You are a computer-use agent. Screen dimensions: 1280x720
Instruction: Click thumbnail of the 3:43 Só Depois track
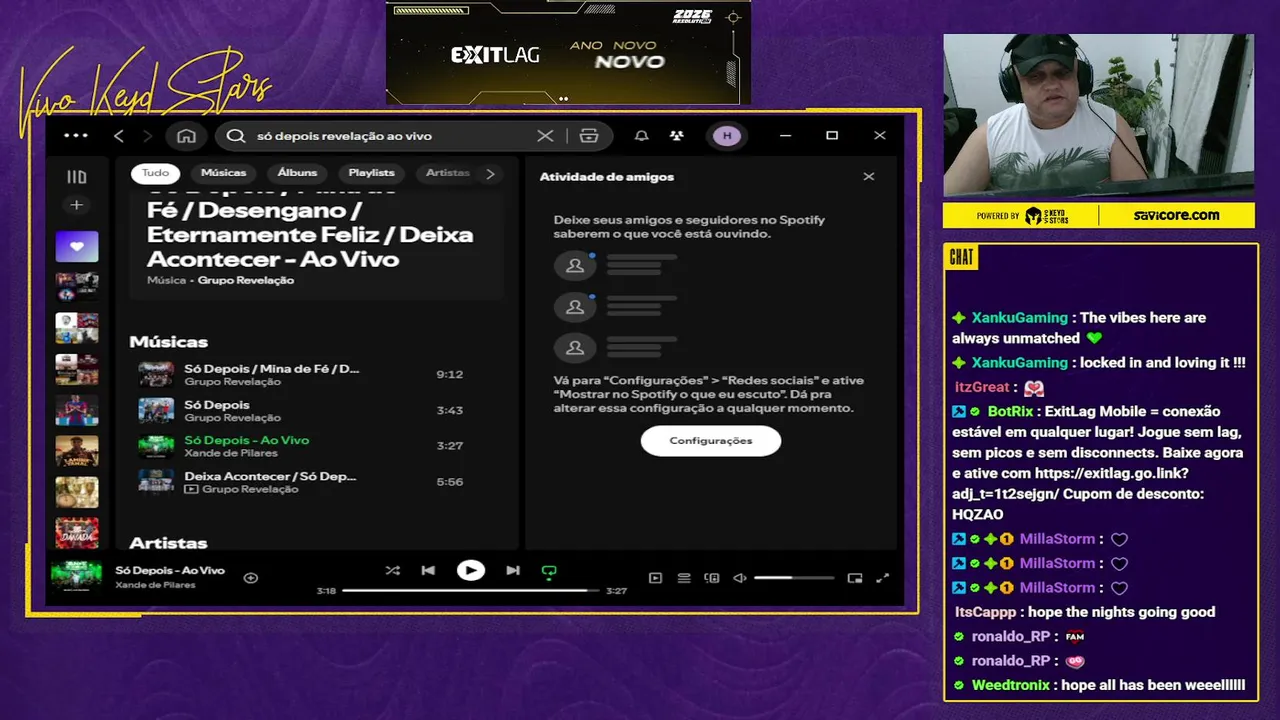(156, 411)
